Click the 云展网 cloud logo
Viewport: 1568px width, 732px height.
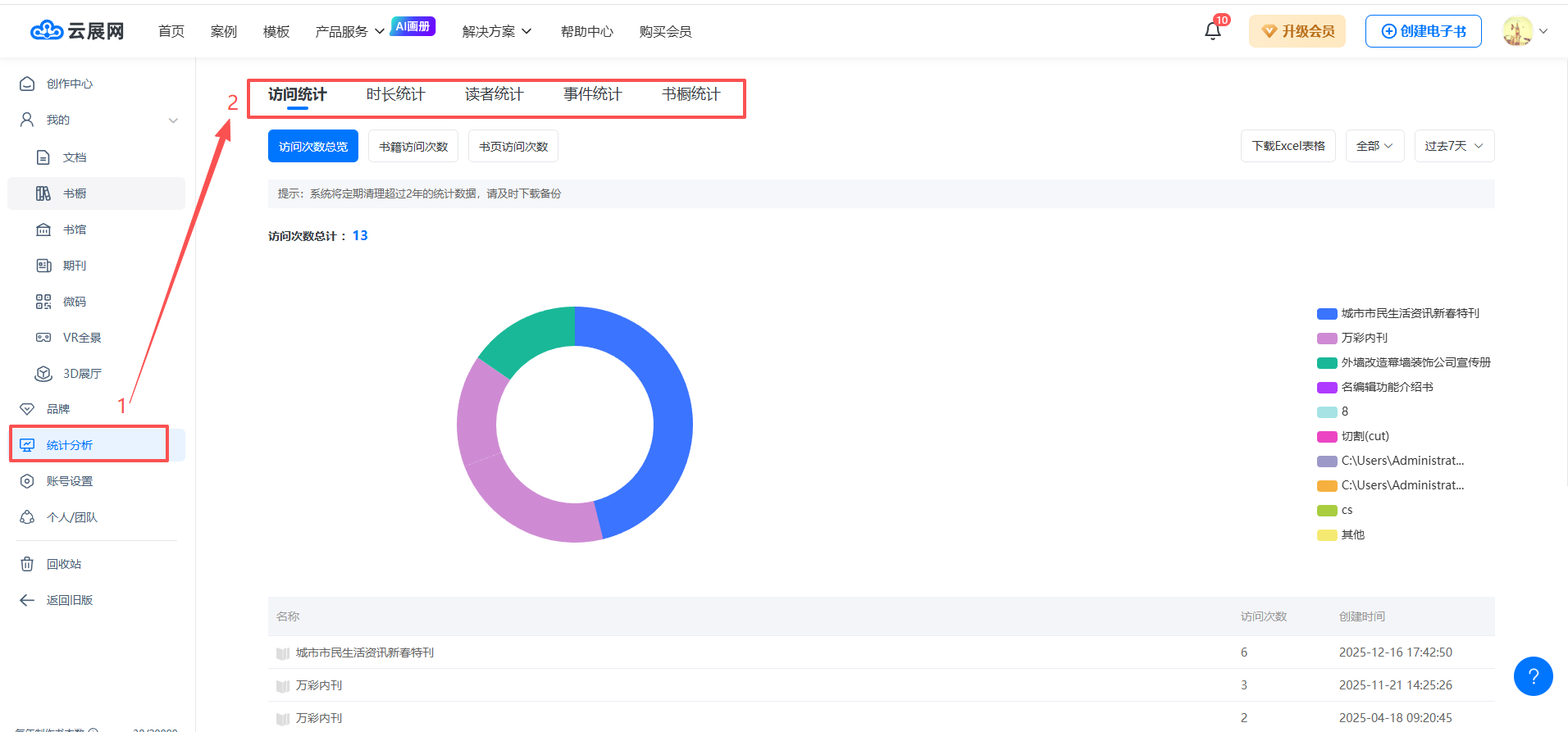(47, 31)
